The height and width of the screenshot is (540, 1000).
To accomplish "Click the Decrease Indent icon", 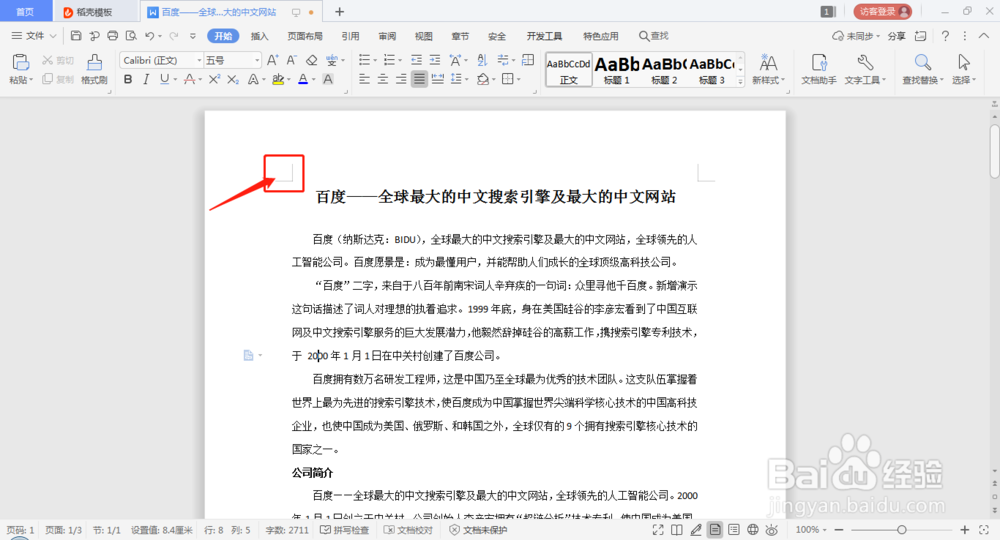I will click(416, 60).
